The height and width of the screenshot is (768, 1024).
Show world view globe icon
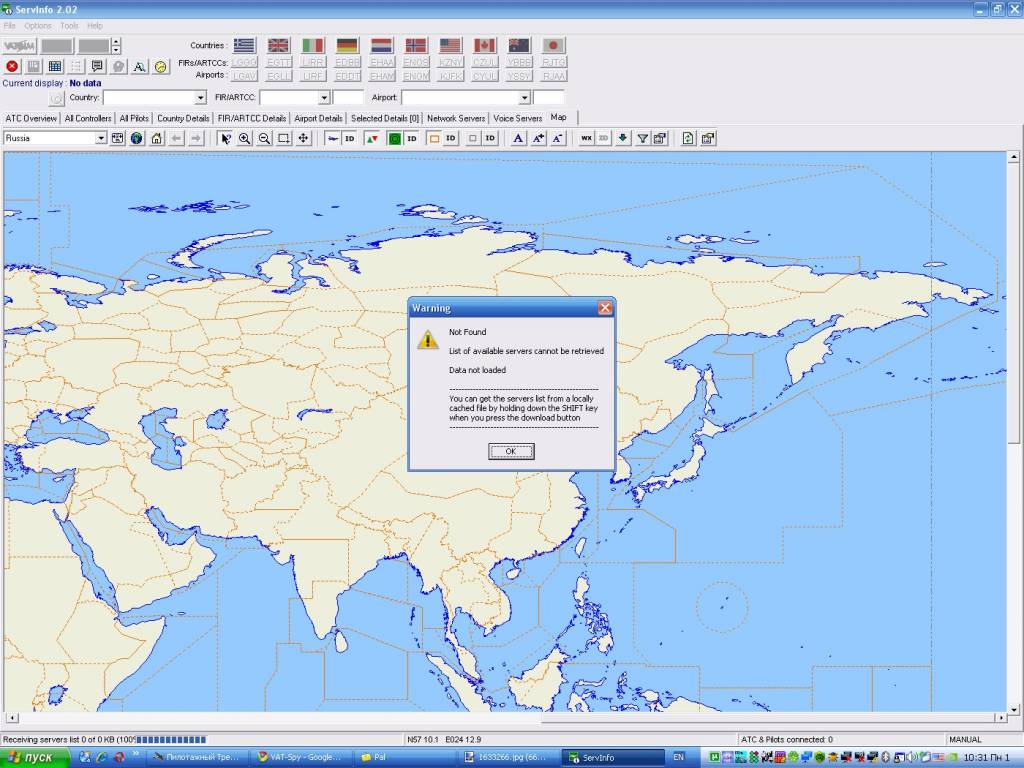click(x=136, y=138)
